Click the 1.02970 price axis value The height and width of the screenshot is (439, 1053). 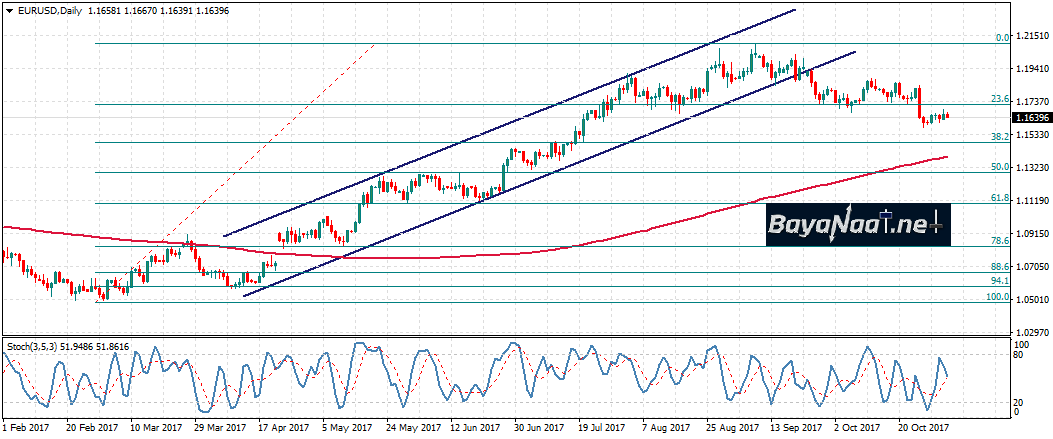pyautogui.click(x=1031, y=332)
